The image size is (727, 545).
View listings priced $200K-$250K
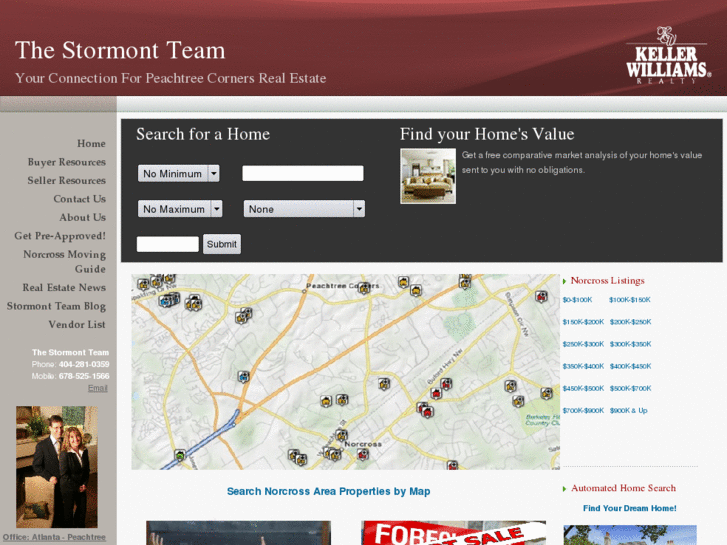click(631, 322)
